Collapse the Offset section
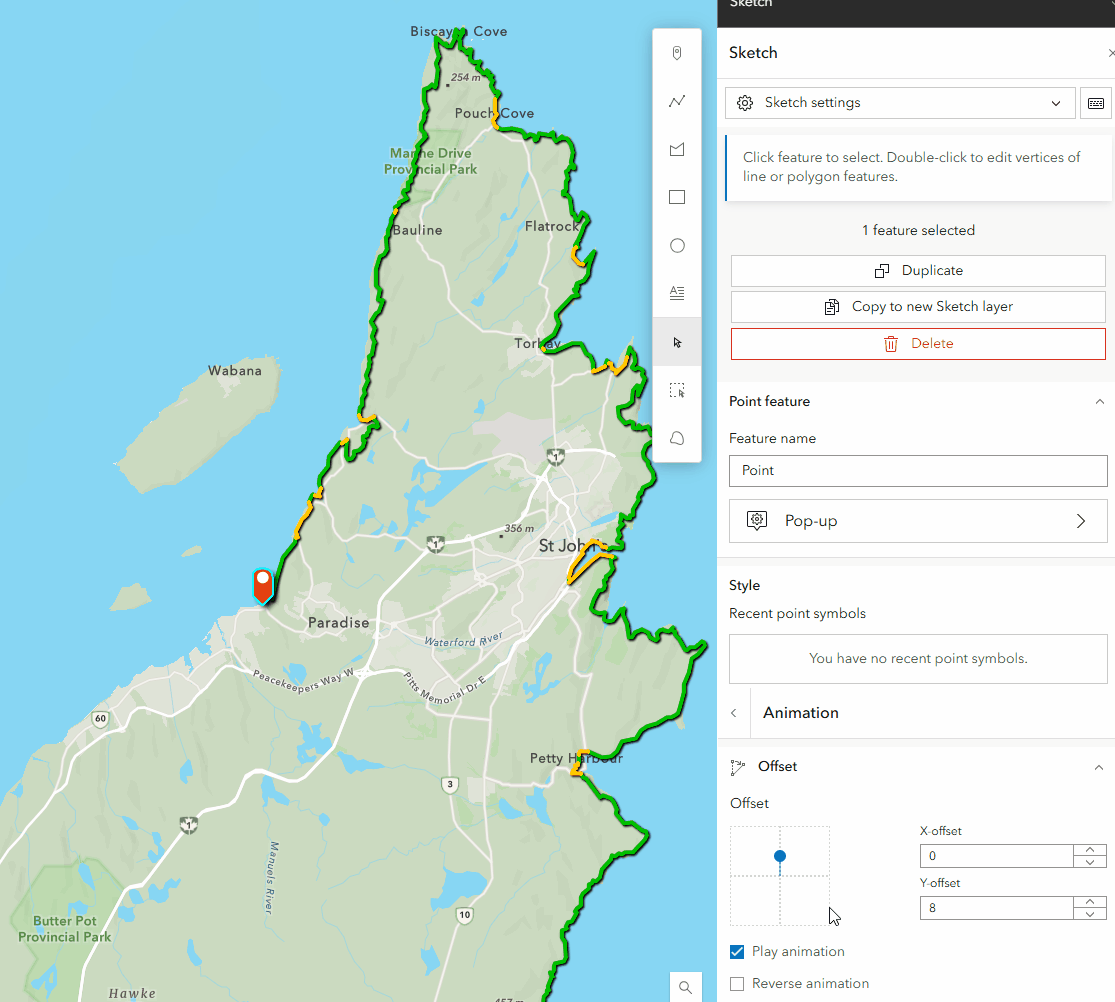 (1099, 767)
